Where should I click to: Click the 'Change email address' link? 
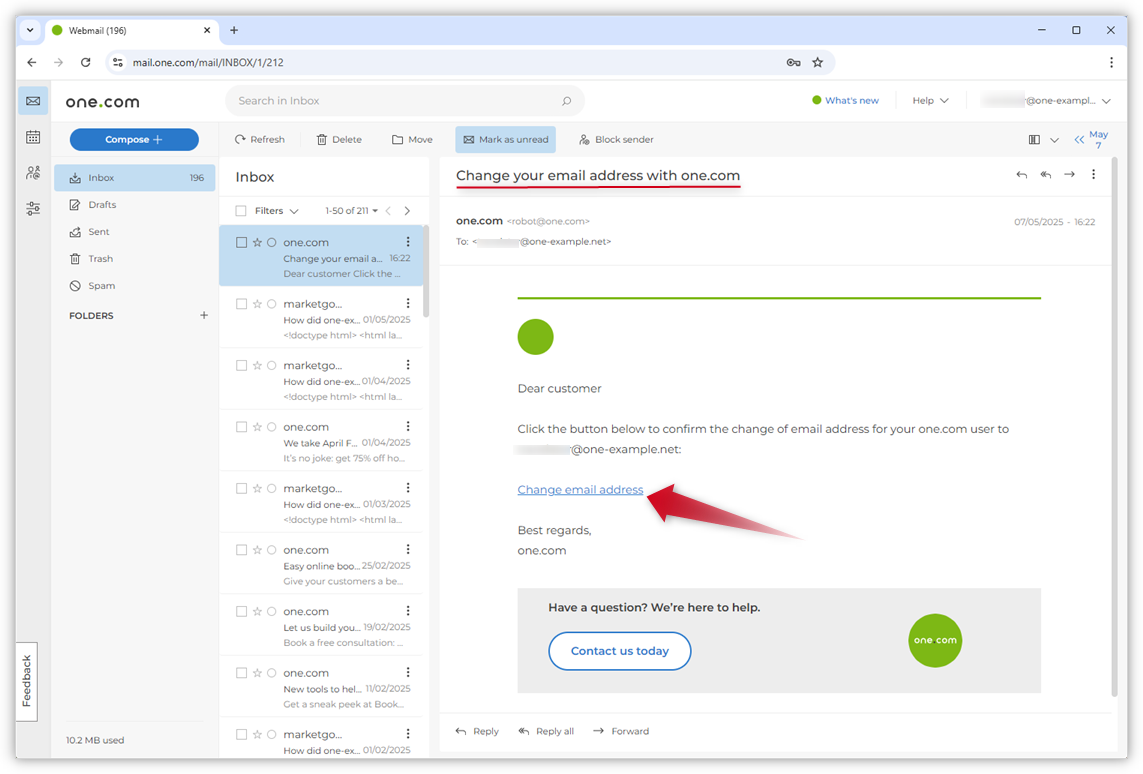pyautogui.click(x=580, y=490)
